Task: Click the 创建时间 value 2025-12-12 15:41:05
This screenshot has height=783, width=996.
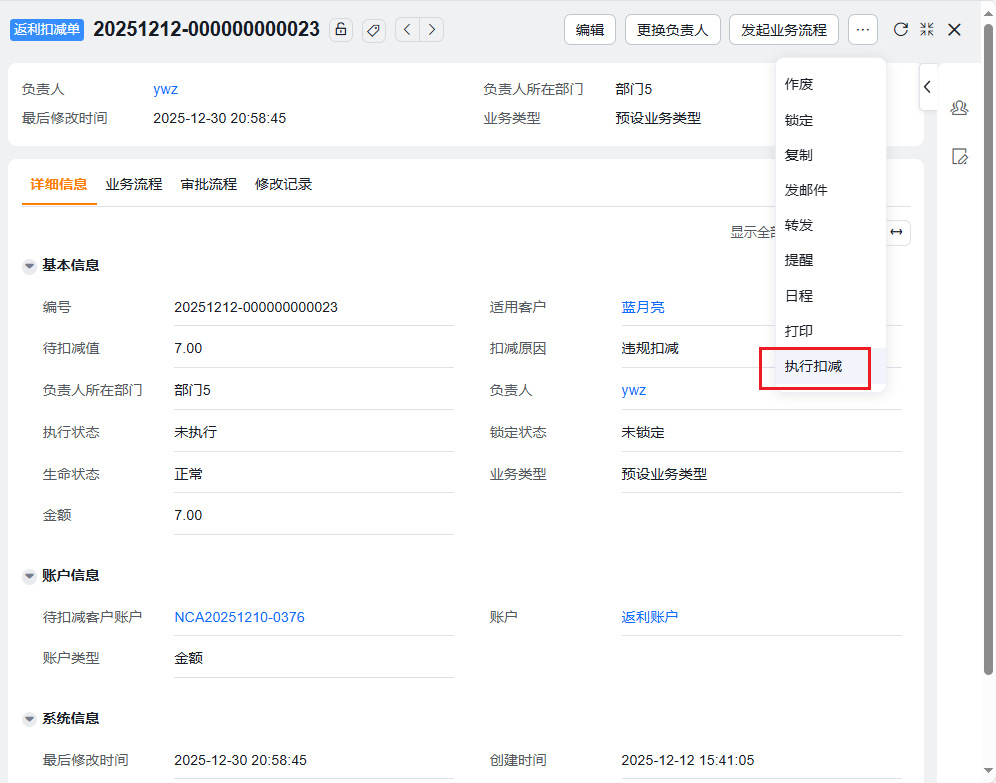Action: (687, 760)
